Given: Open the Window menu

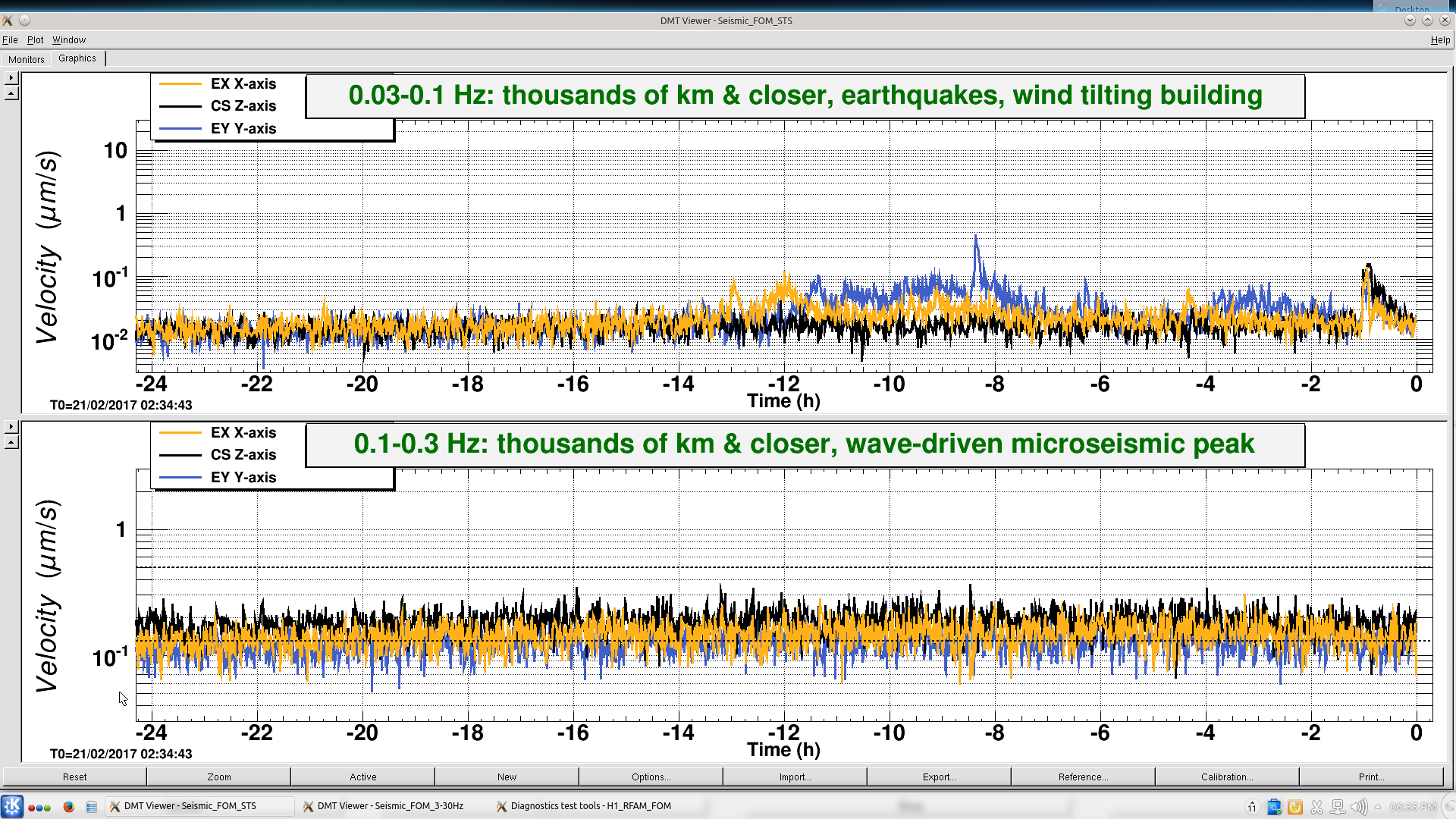Looking at the screenshot, I should [x=69, y=40].
